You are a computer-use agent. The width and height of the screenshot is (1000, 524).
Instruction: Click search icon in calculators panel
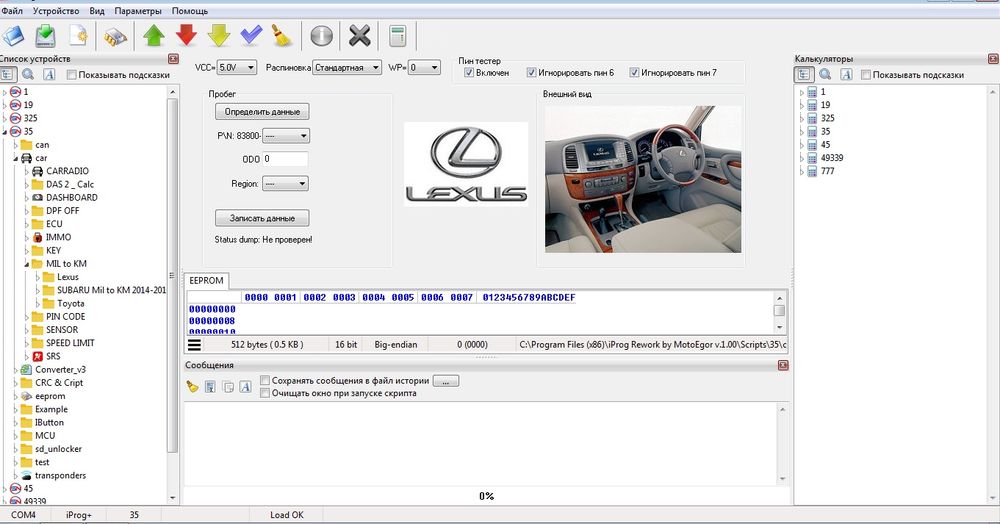(x=825, y=75)
